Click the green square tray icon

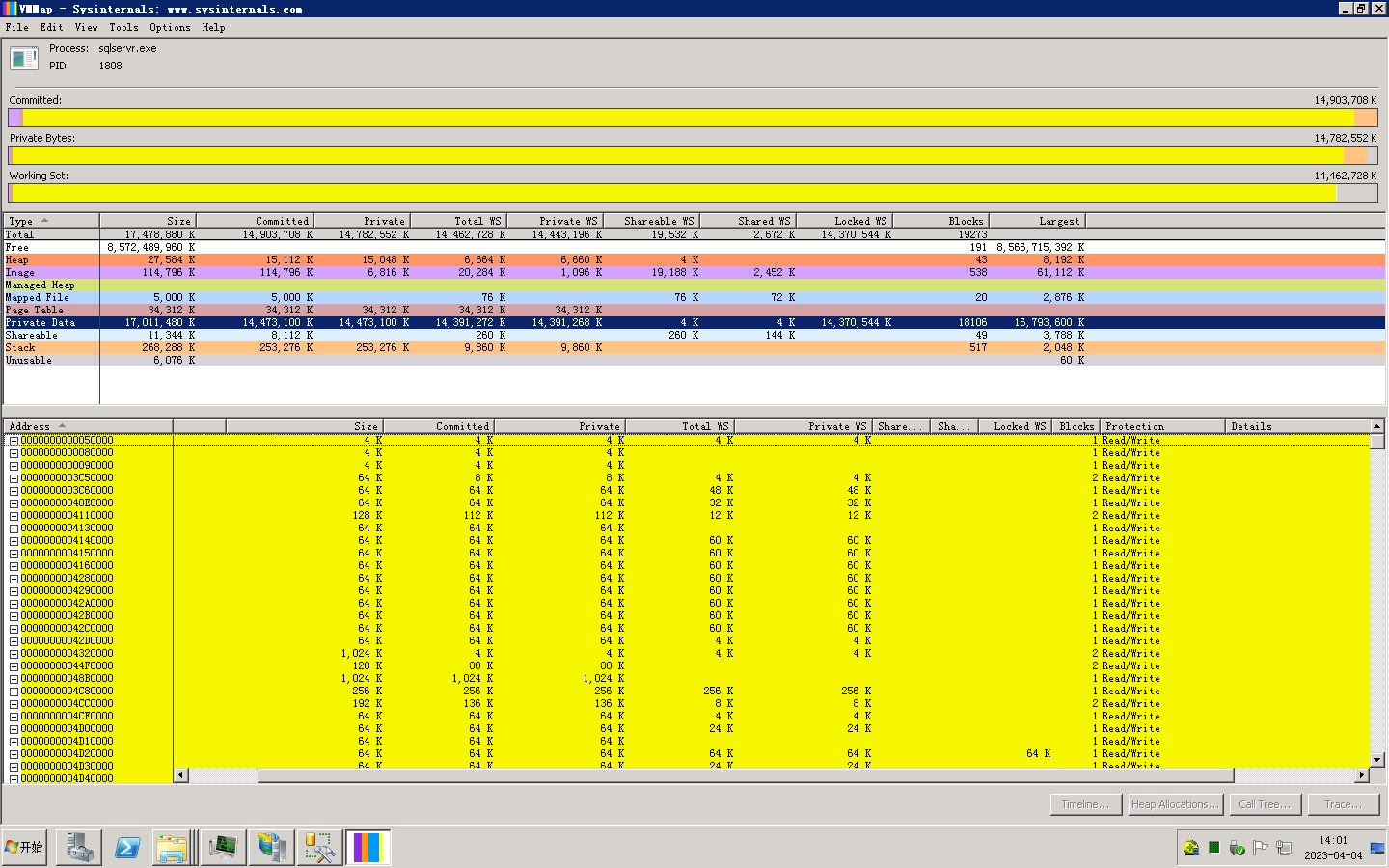pos(1214,848)
